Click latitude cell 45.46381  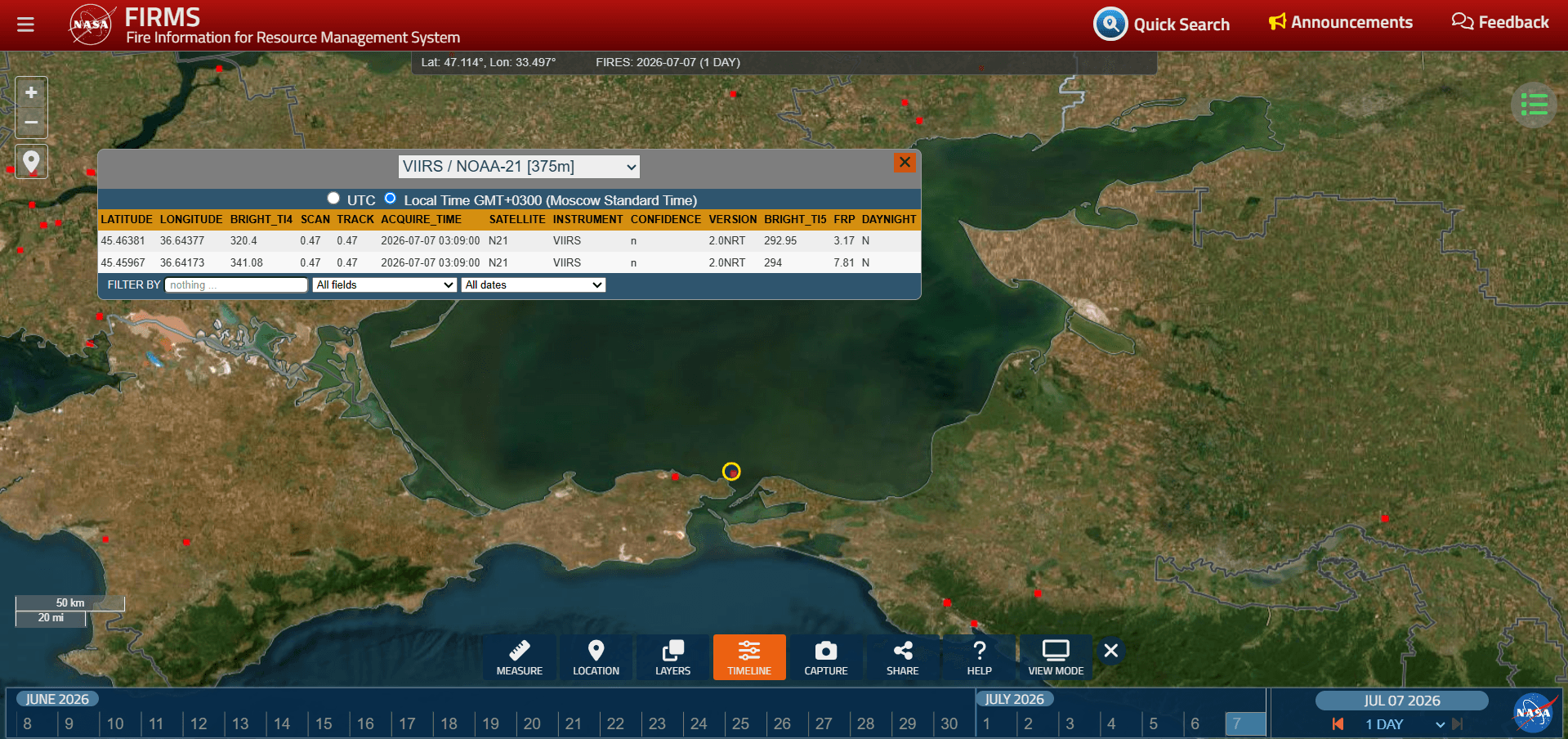tap(123, 241)
